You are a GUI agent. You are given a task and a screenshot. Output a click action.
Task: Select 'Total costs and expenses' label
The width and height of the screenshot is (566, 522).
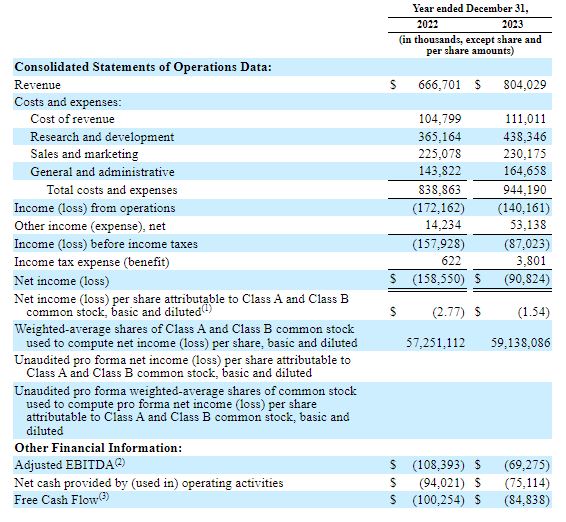coord(112,190)
